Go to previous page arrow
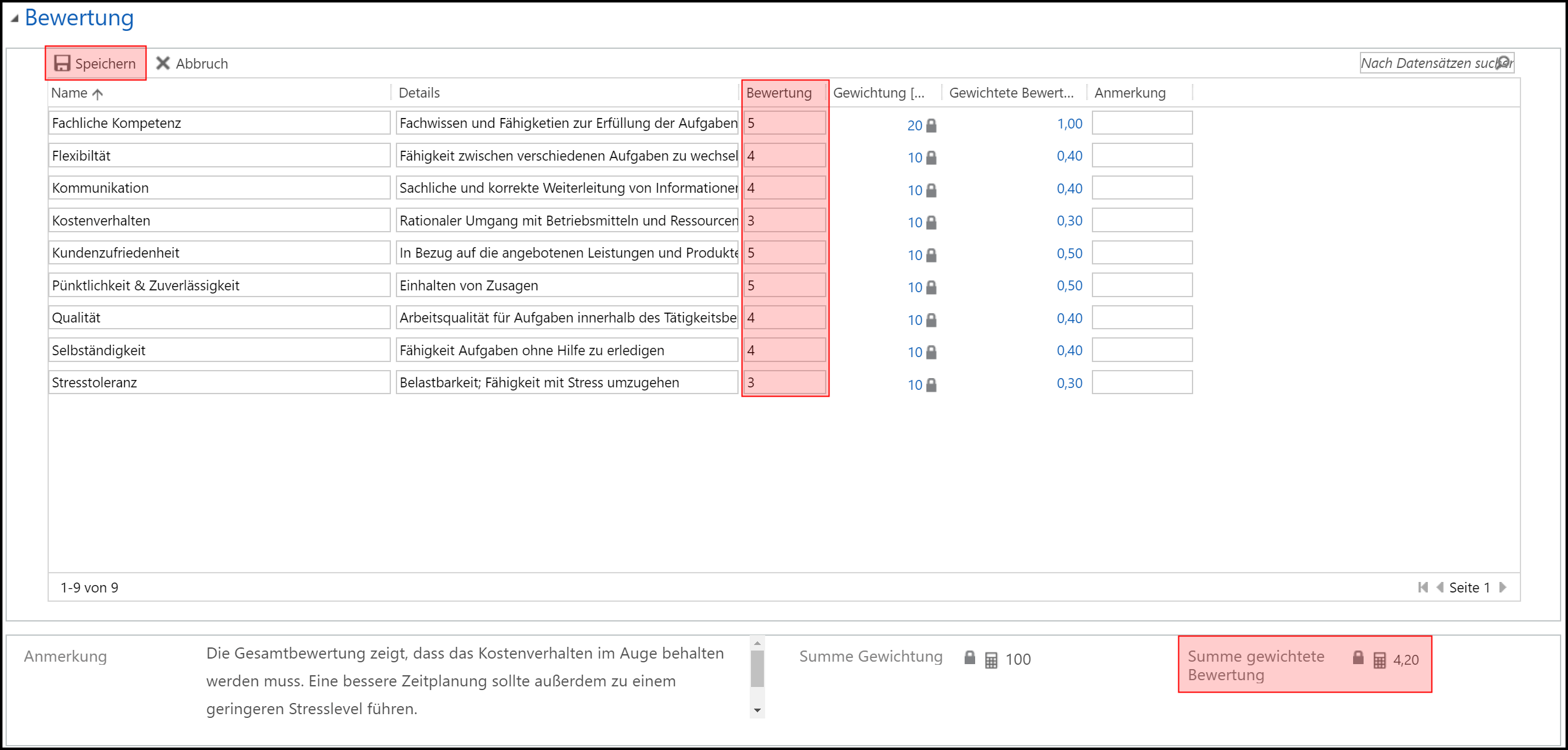The height and width of the screenshot is (750, 1568). click(1440, 588)
